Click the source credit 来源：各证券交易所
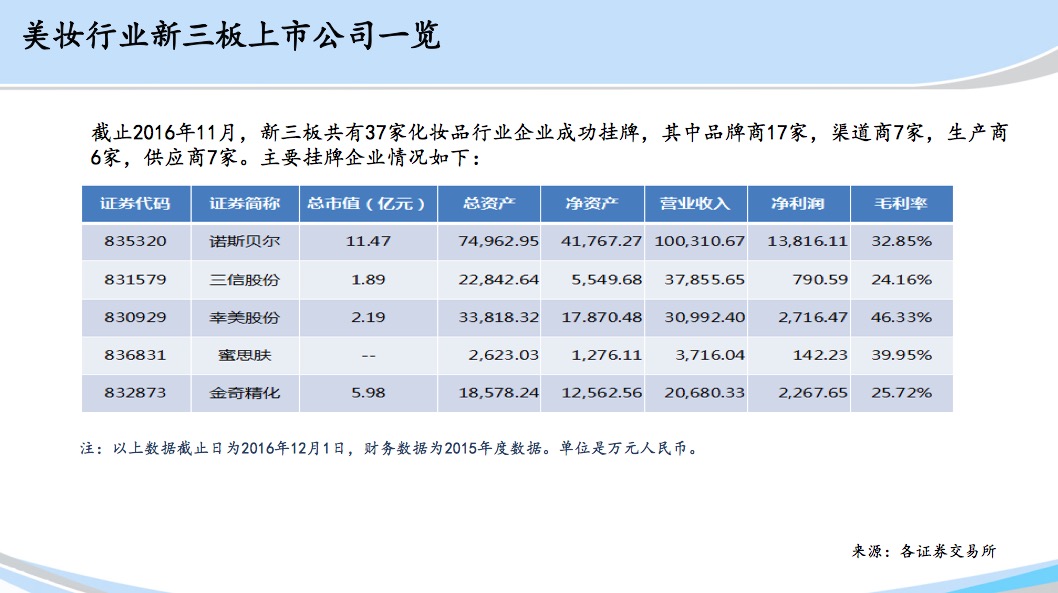The image size is (1058, 593). click(x=924, y=551)
